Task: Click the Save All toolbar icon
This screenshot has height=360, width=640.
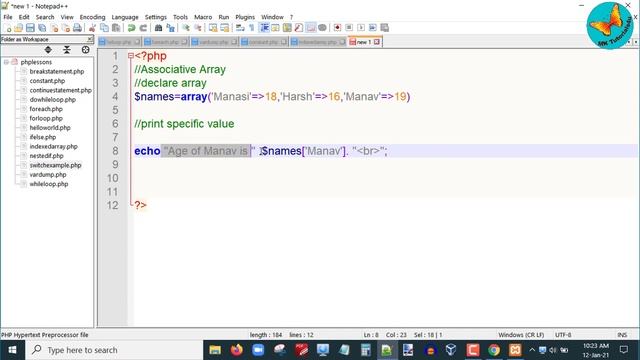Action: tap(42, 28)
